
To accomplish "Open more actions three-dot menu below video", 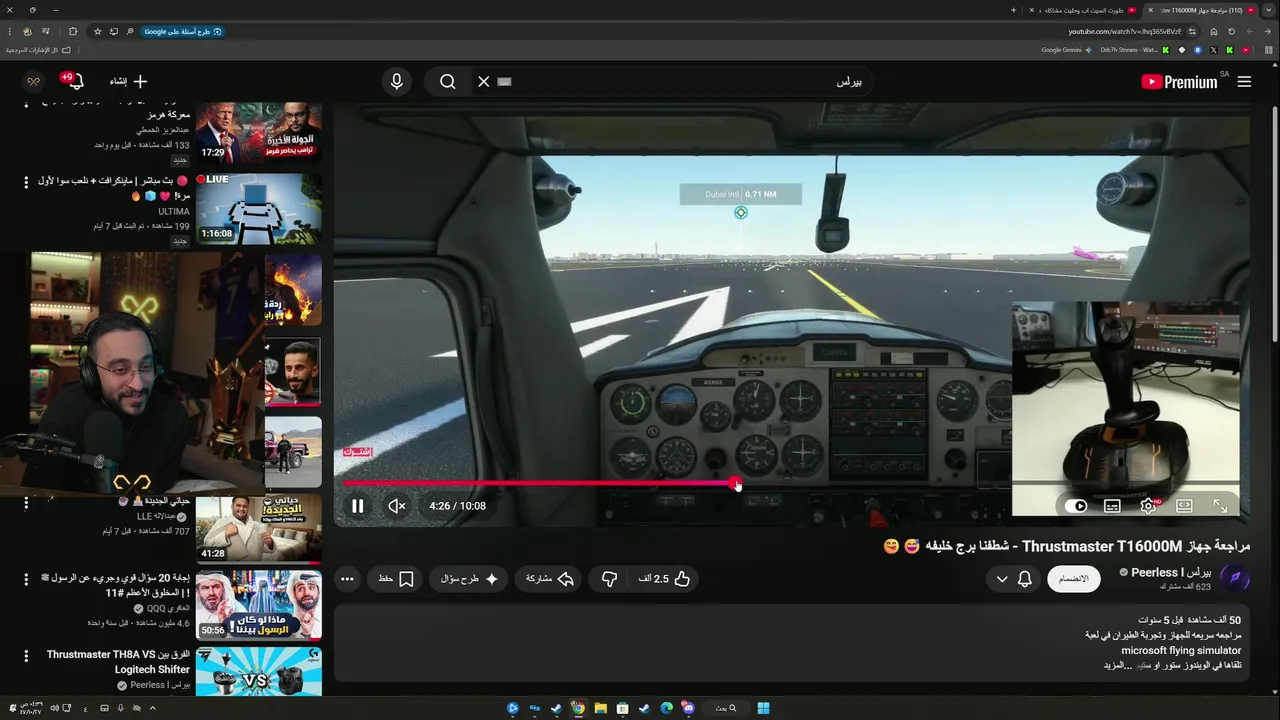I will tap(347, 579).
